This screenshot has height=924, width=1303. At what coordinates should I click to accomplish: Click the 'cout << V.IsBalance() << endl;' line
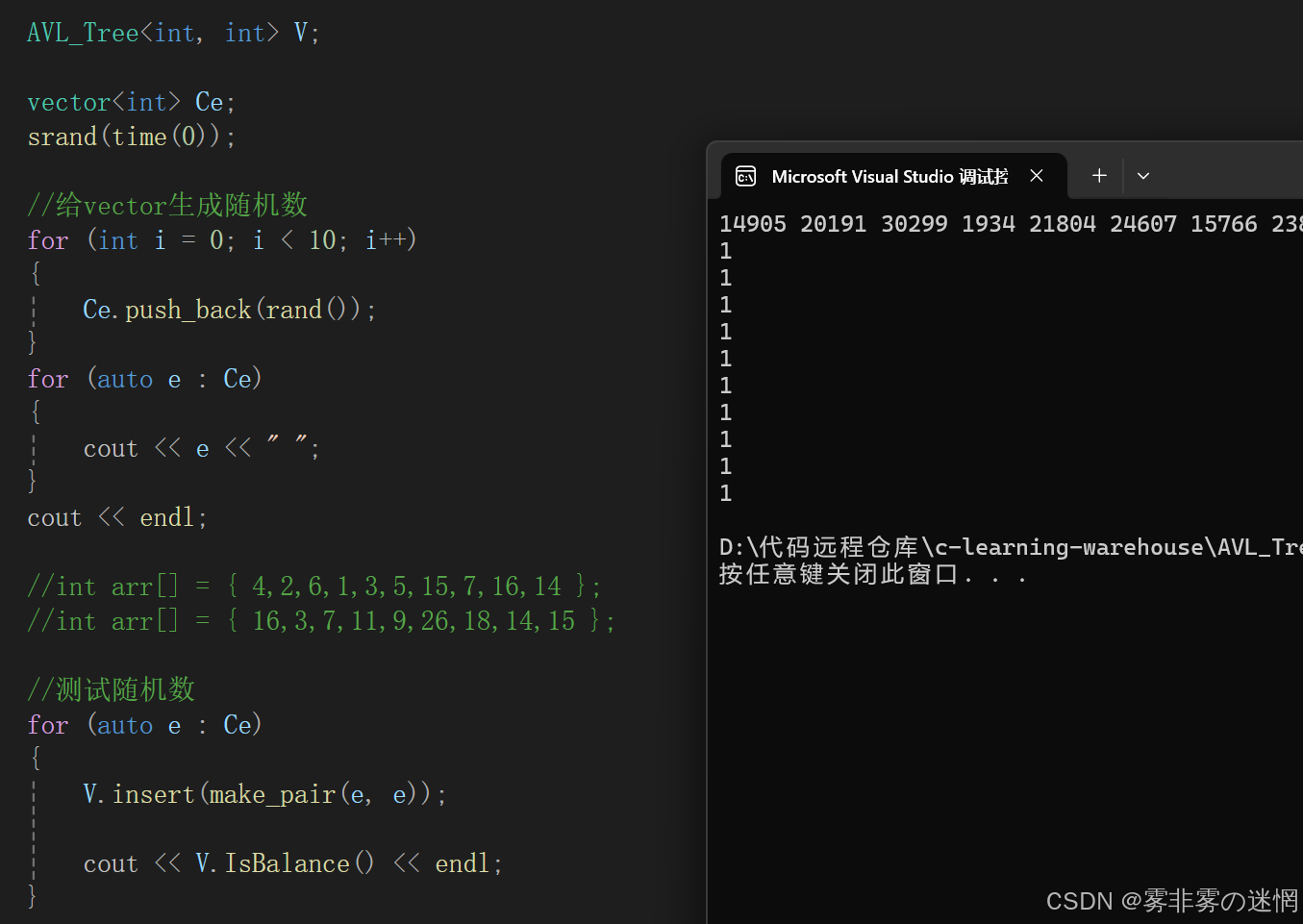[x=293, y=863]
